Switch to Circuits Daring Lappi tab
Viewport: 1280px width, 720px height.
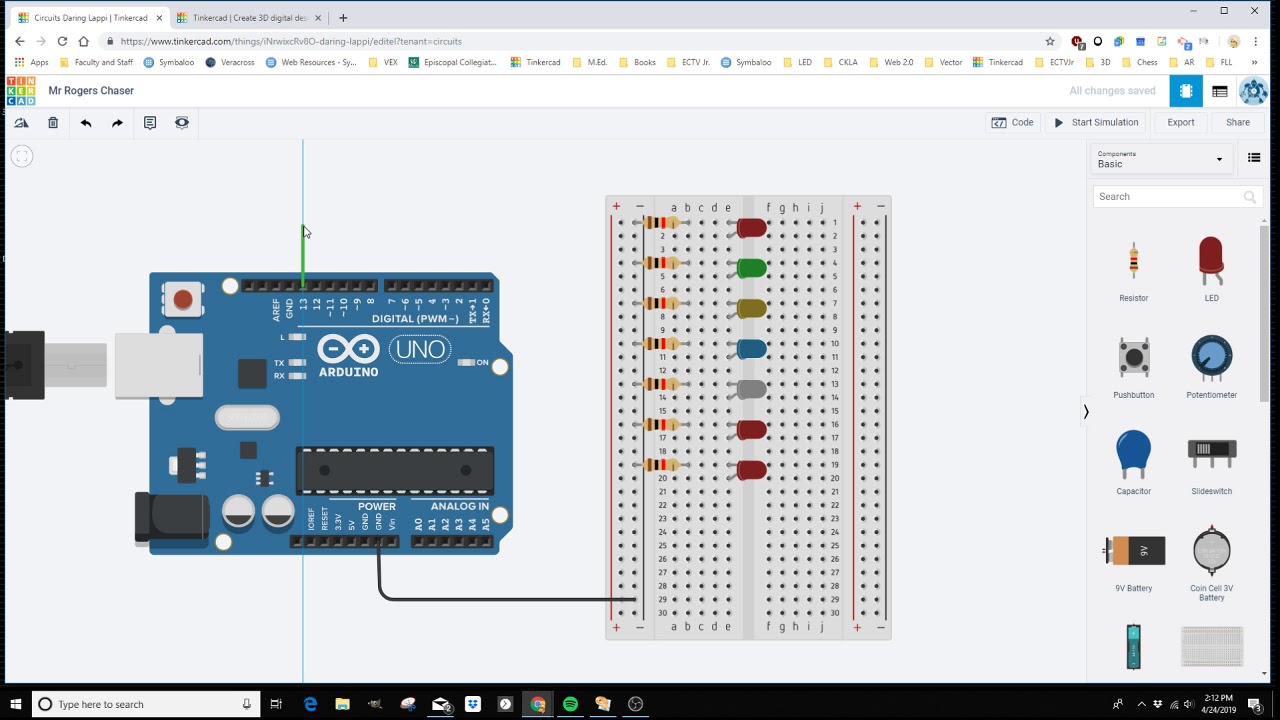(x=88, y=18)
